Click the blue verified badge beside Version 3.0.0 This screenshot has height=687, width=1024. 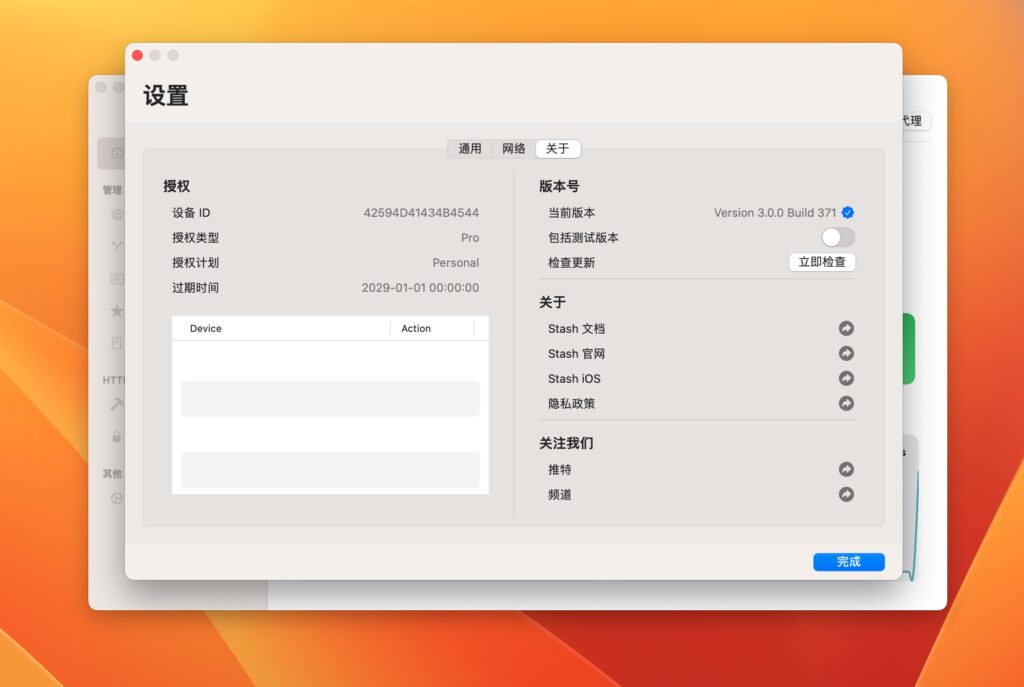pos(847,212)
